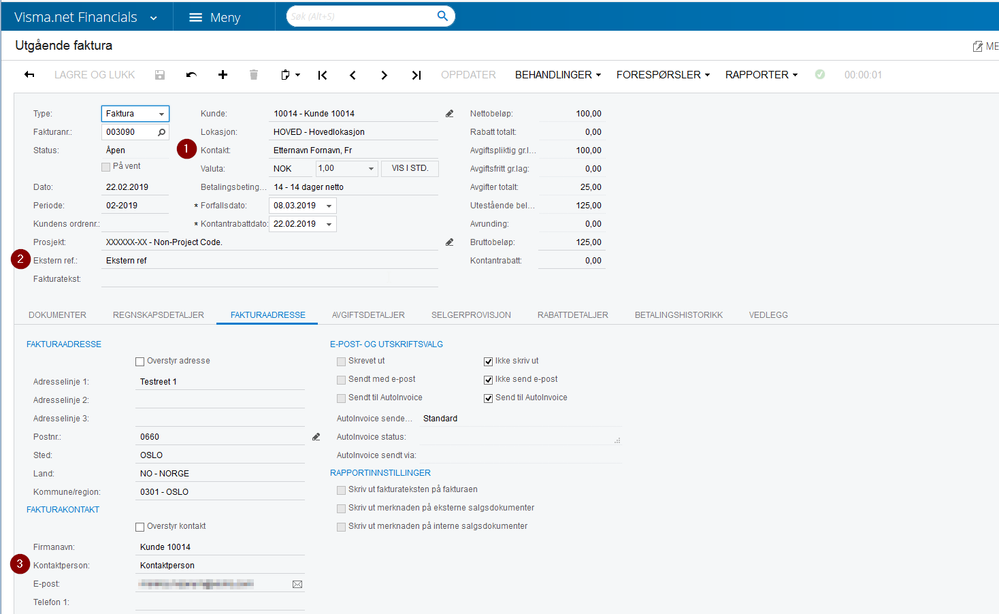Uncheck Send til AutoInvoice

pos(488,398)
